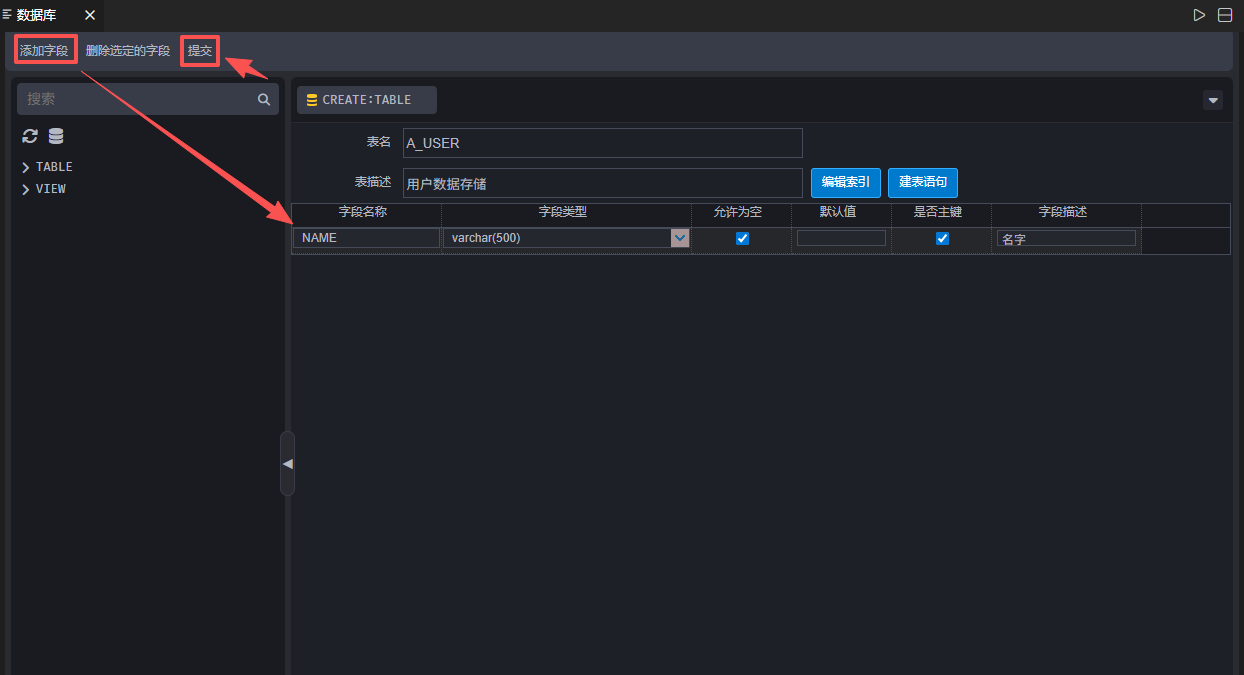Close the 数据库 tab
The height and width of the screenshot is (675, 1244).
tap(90, 15)
